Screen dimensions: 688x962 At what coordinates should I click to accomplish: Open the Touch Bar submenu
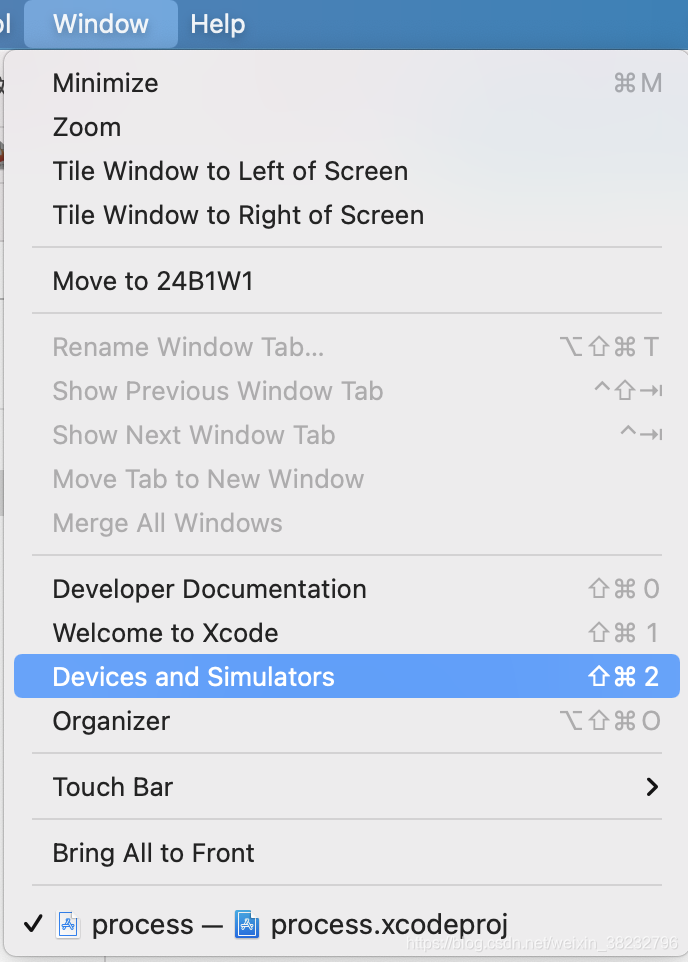point(347,787)
